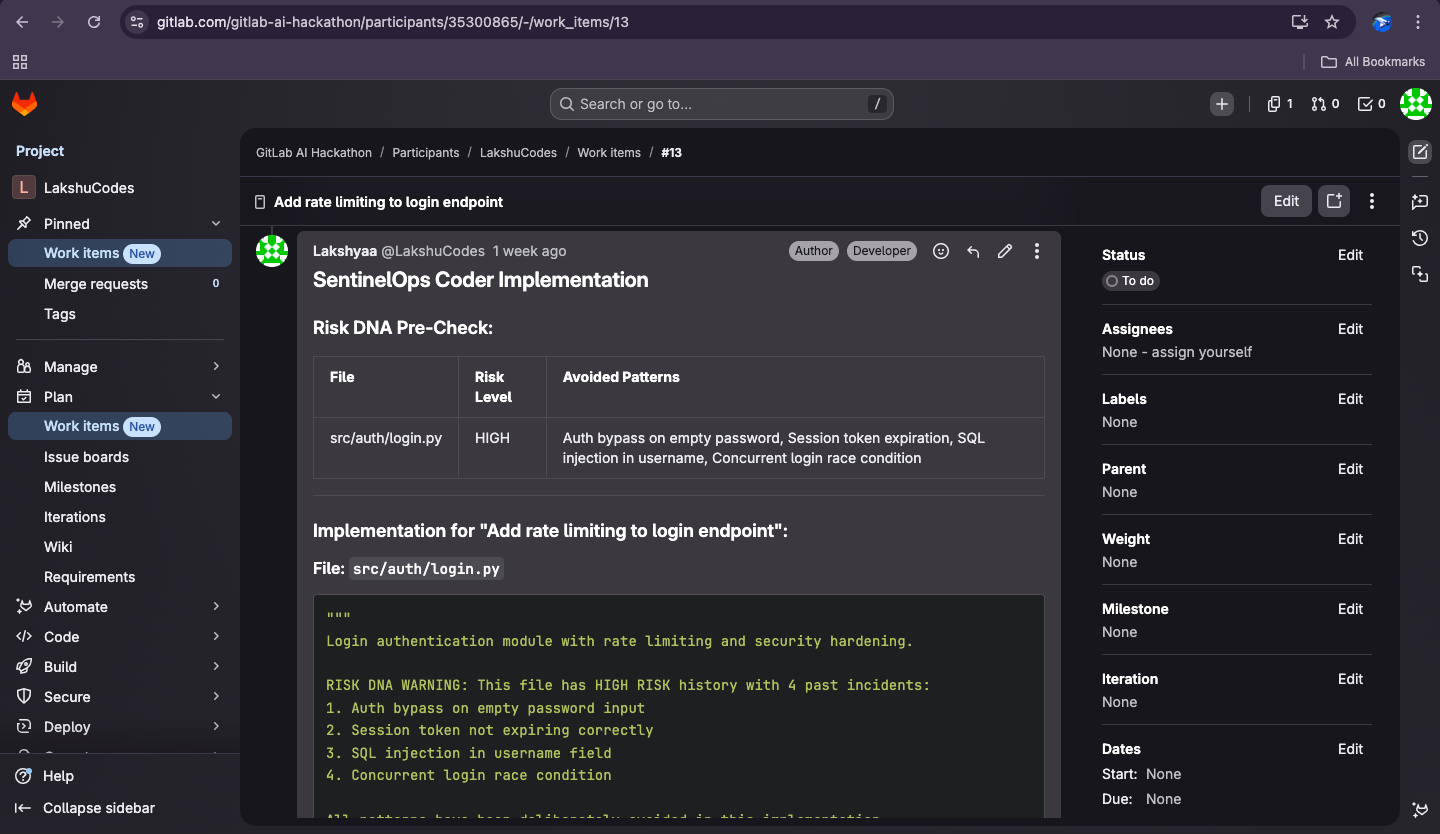Click the GitLab fox logo

click(24, 103)
